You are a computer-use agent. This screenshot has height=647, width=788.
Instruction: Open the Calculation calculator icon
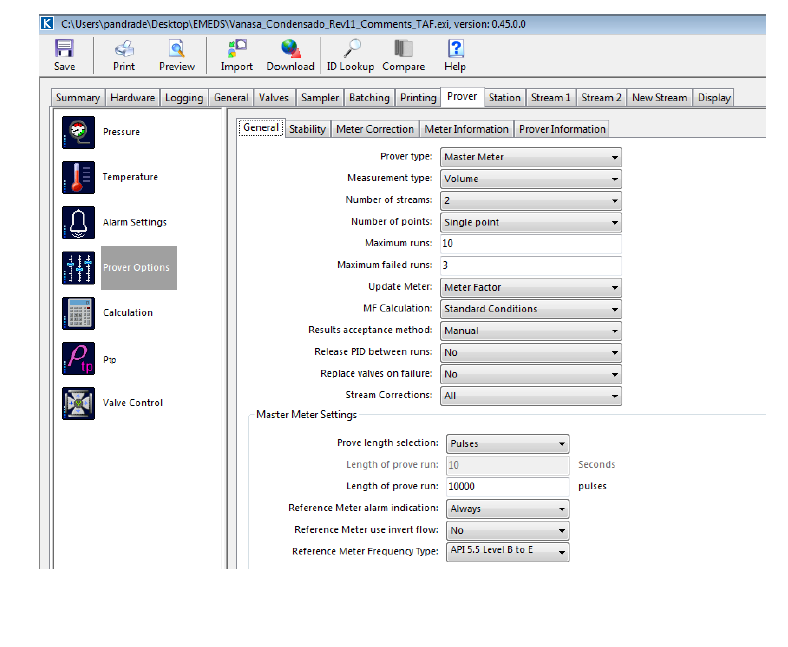coord(78,313)
